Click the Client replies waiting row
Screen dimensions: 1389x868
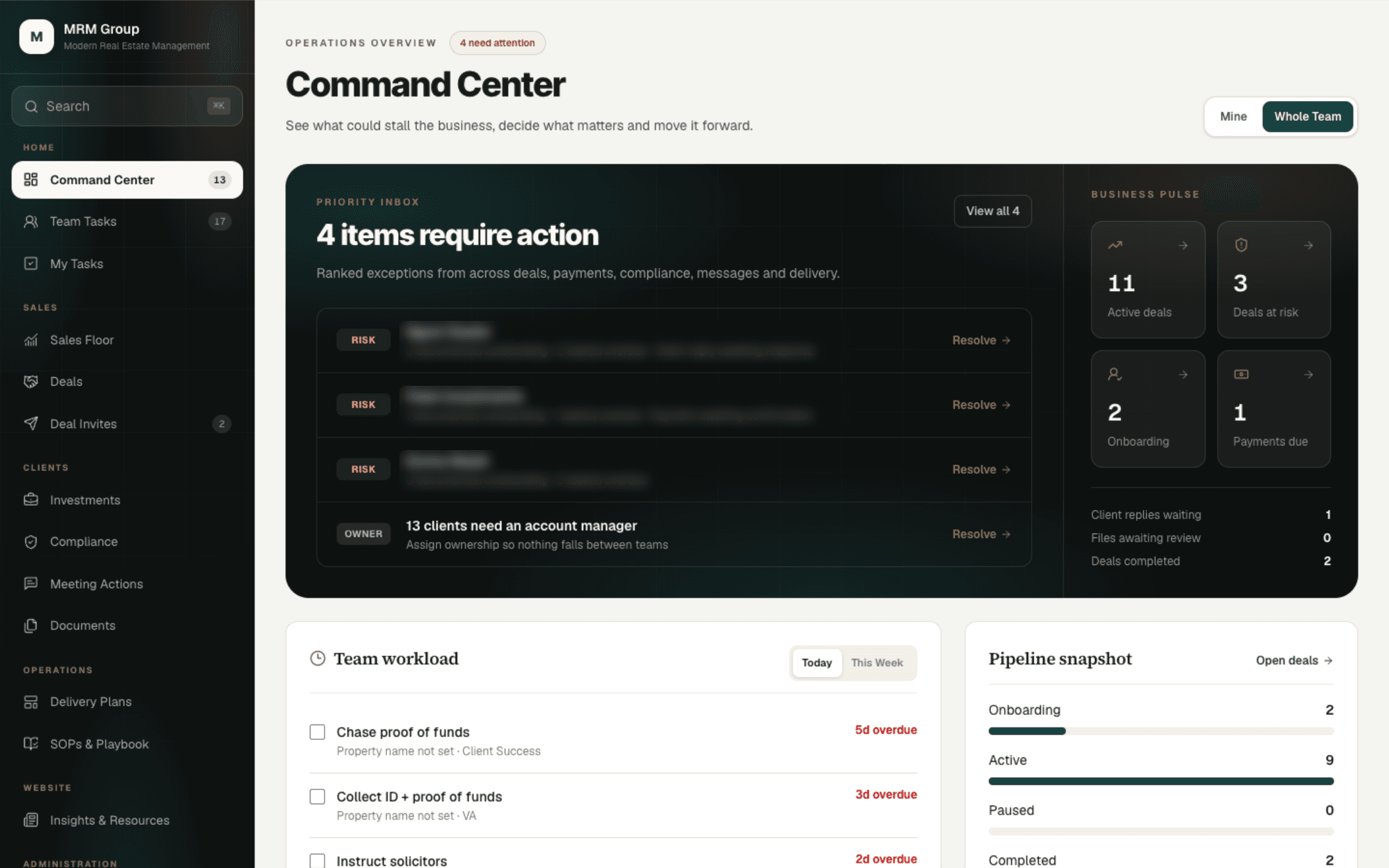tap(1211, 515)
